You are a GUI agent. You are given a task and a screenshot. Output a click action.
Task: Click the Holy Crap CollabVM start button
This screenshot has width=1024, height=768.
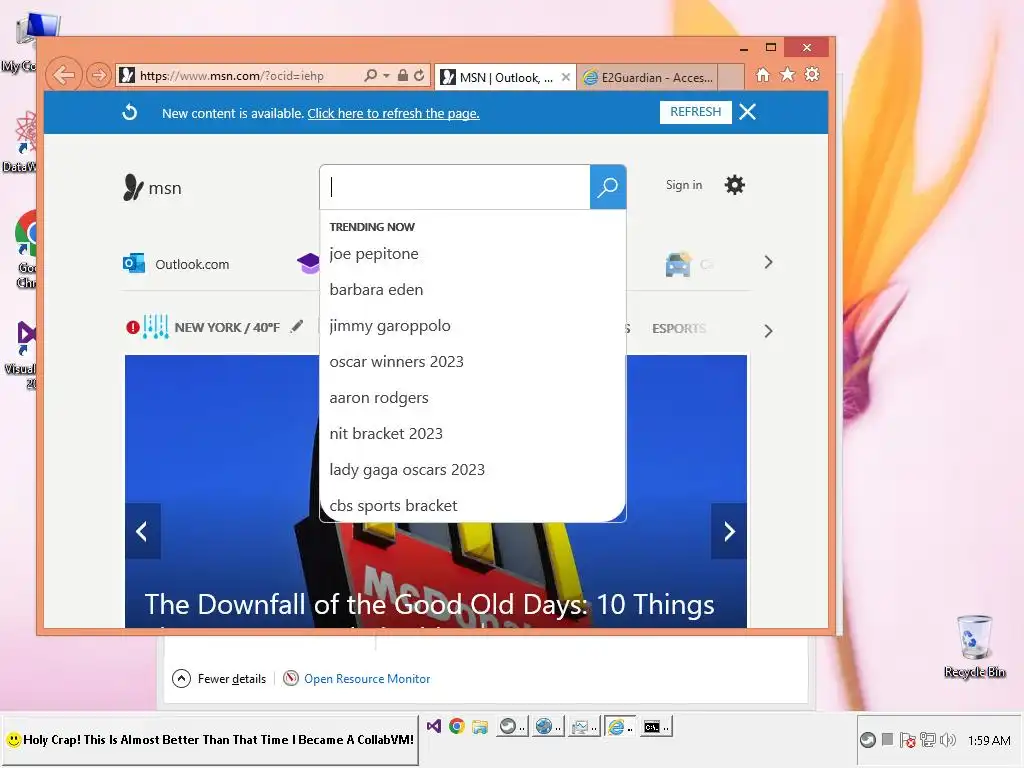point(210,740)
